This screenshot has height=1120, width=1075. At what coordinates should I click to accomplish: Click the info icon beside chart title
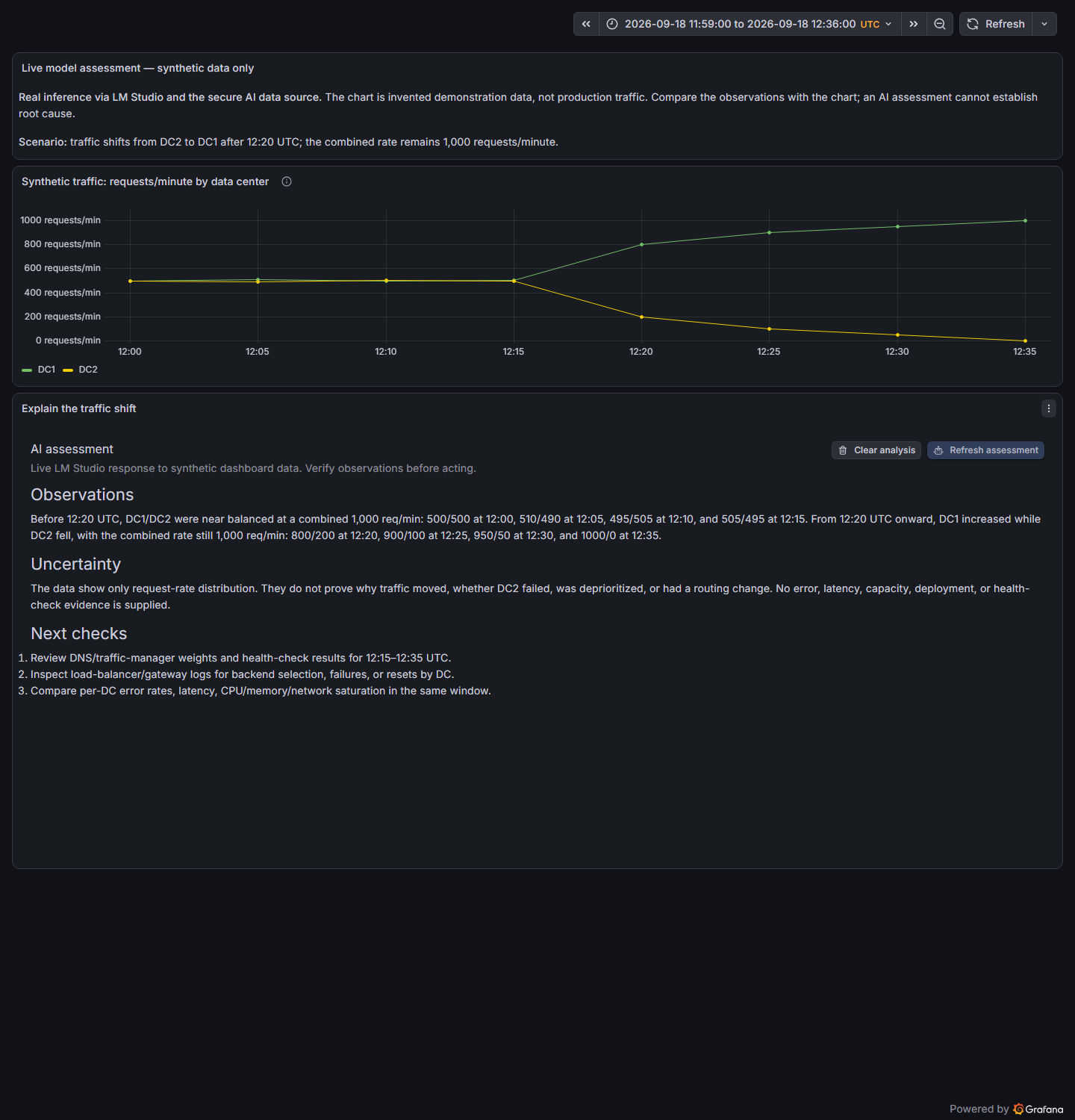pyautogui.click(x=287, y=181)
